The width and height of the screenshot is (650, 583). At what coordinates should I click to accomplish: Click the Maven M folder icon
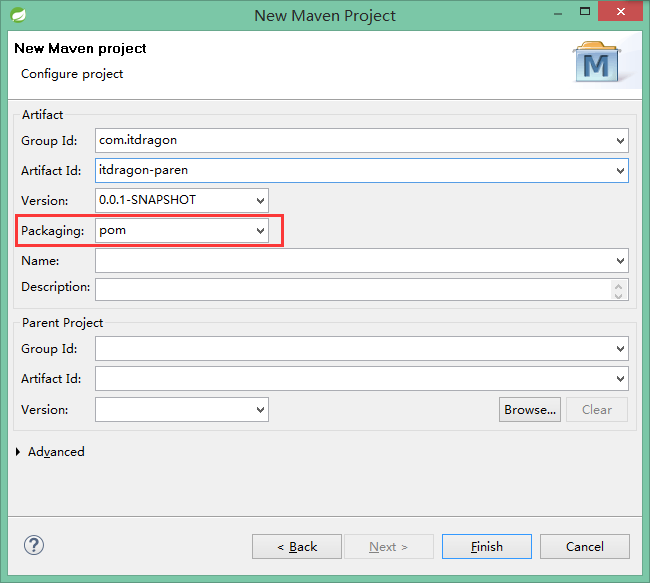(x=597, y=62)
